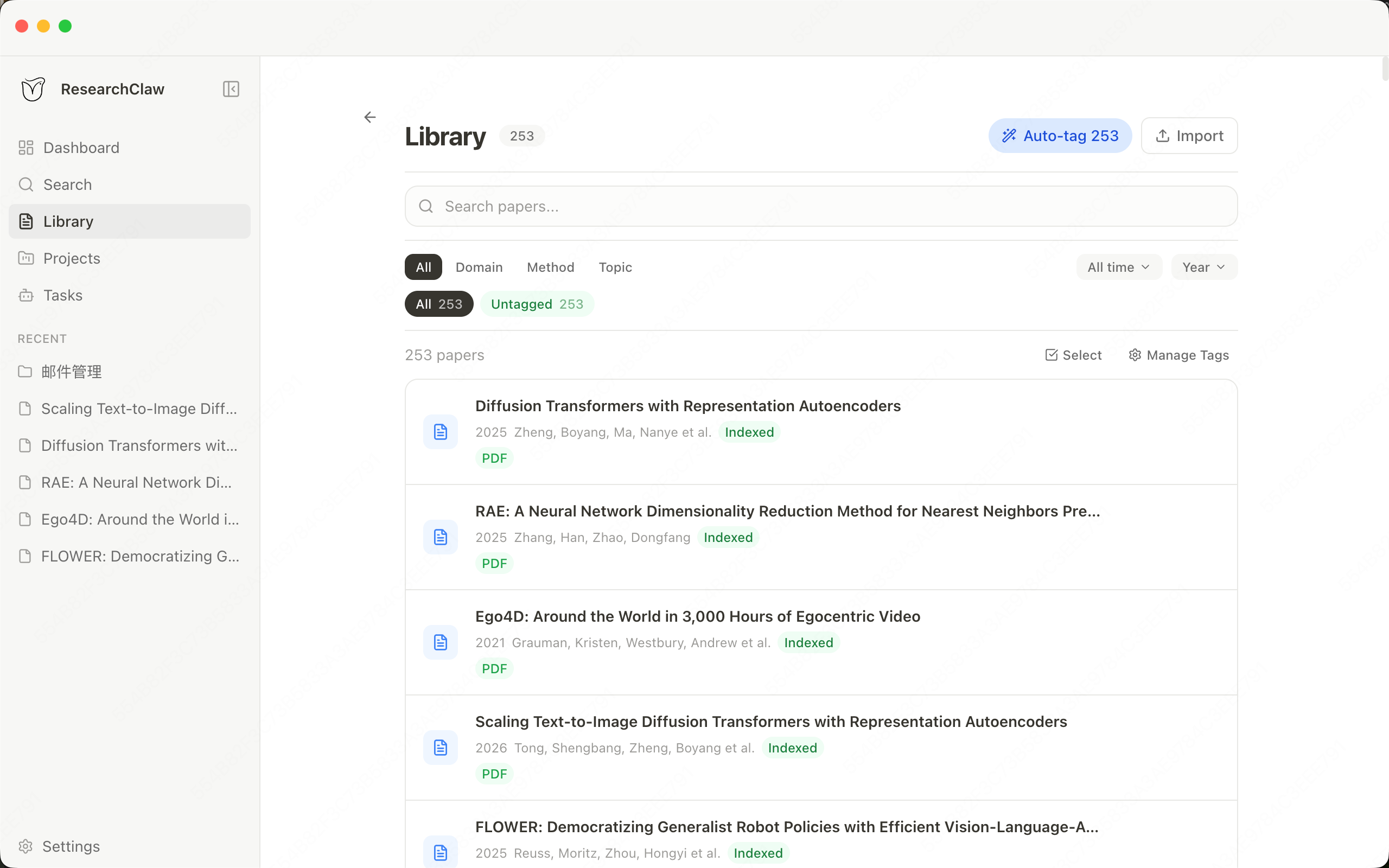Open the PDF of the RAE paper
Image resolution: width=1389 pixels, height=868 pixels.
click(x=494, y=563)
